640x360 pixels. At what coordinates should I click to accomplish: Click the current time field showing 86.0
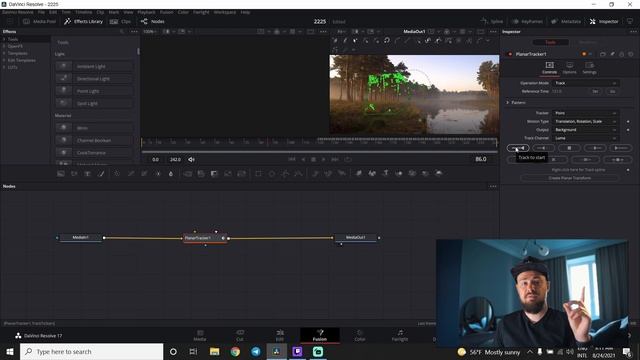[x=481, y=159]
